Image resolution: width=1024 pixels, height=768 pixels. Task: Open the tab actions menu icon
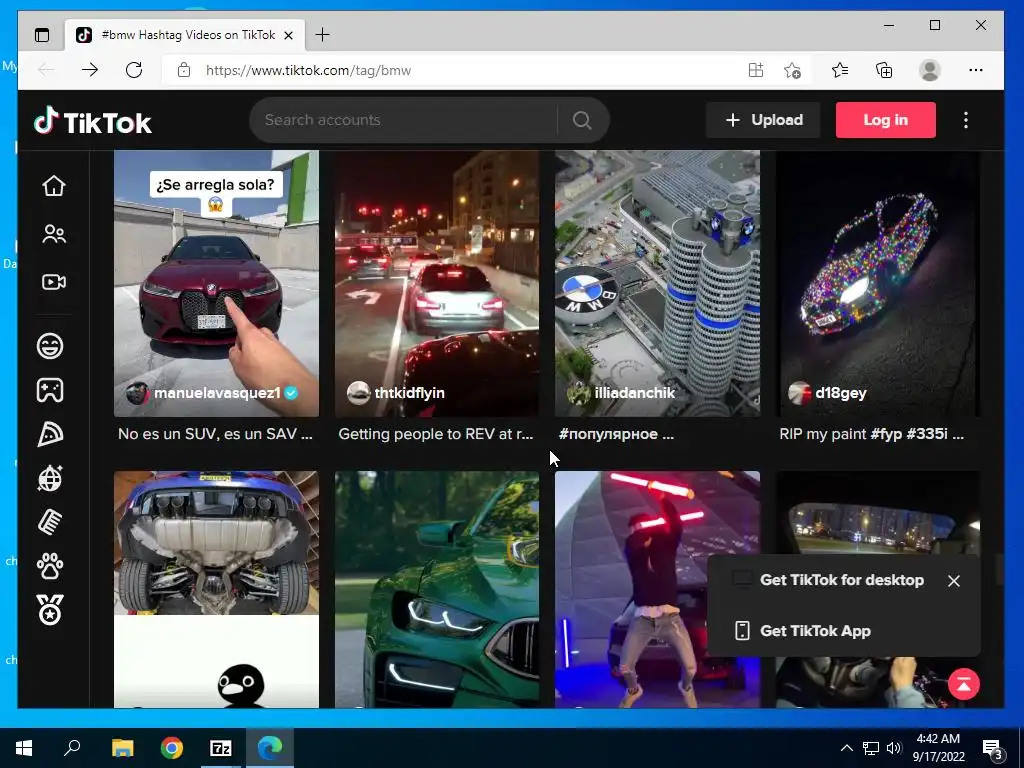point(42,35)
